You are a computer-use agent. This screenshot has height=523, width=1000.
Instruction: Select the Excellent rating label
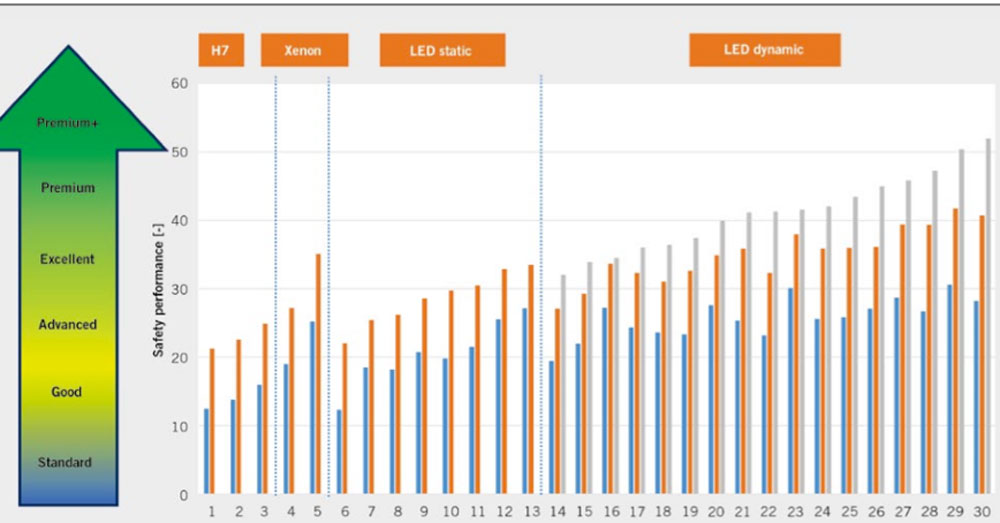pyautogui.click(x=67, y=259)
